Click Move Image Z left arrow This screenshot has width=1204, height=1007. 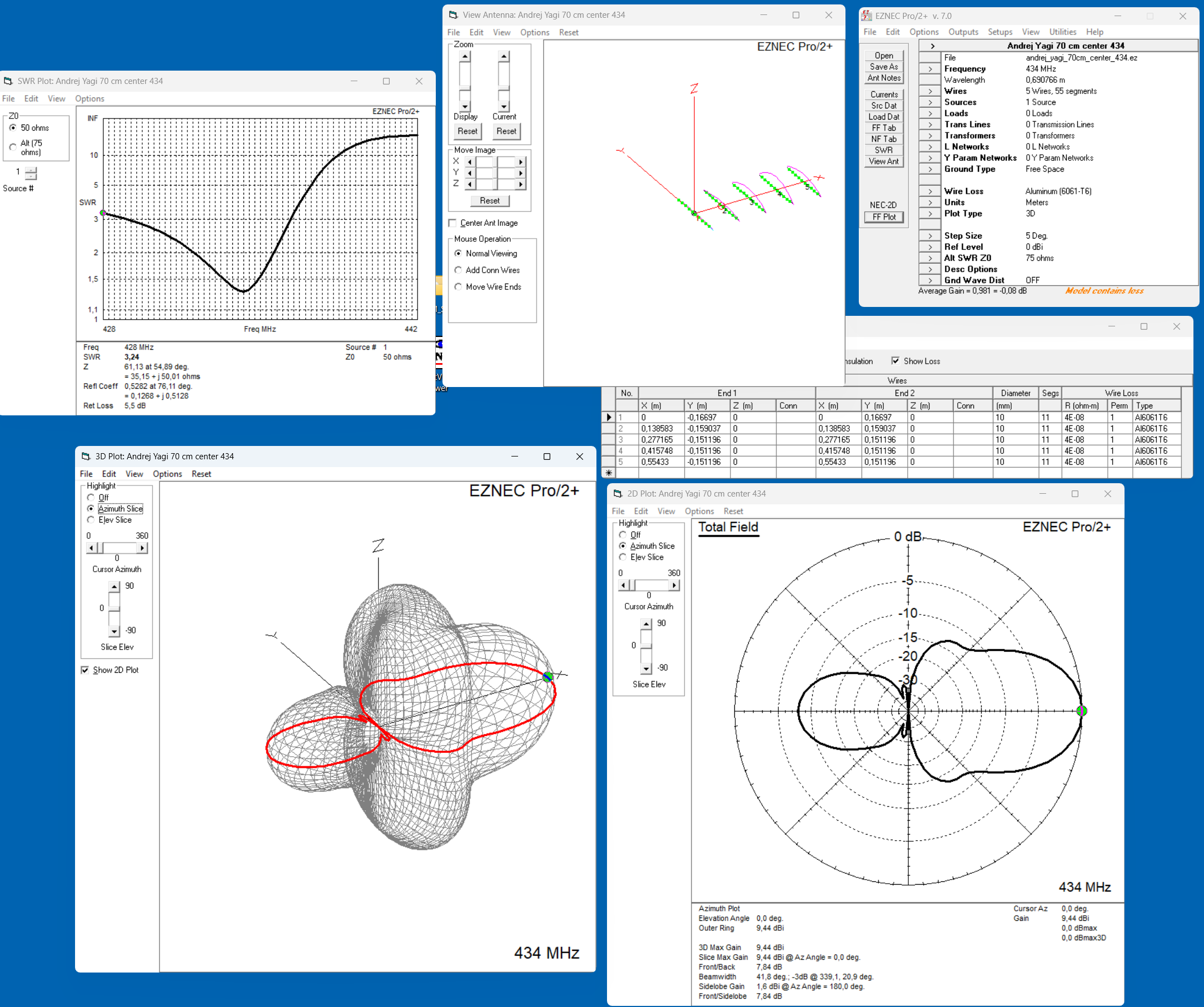(x=470, y=184)
